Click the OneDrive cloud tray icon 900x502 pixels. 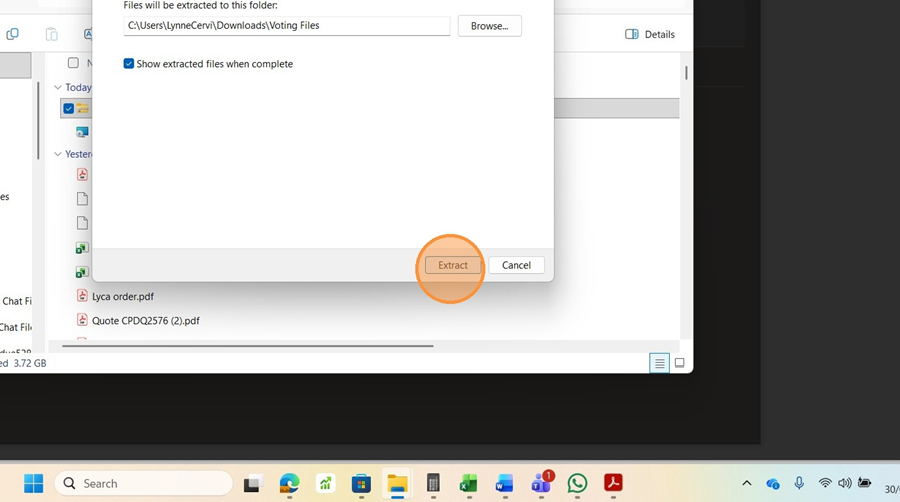[x=773, y=484]
